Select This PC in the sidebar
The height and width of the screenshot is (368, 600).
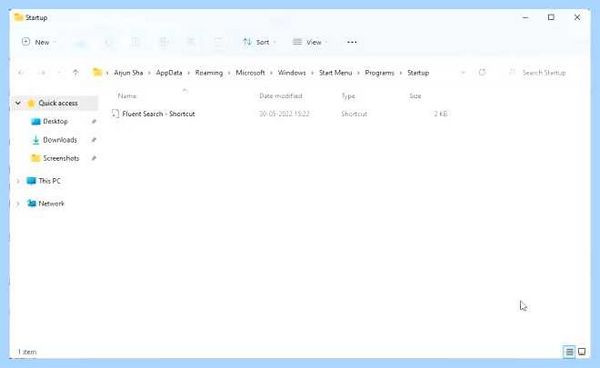[49, 181]
